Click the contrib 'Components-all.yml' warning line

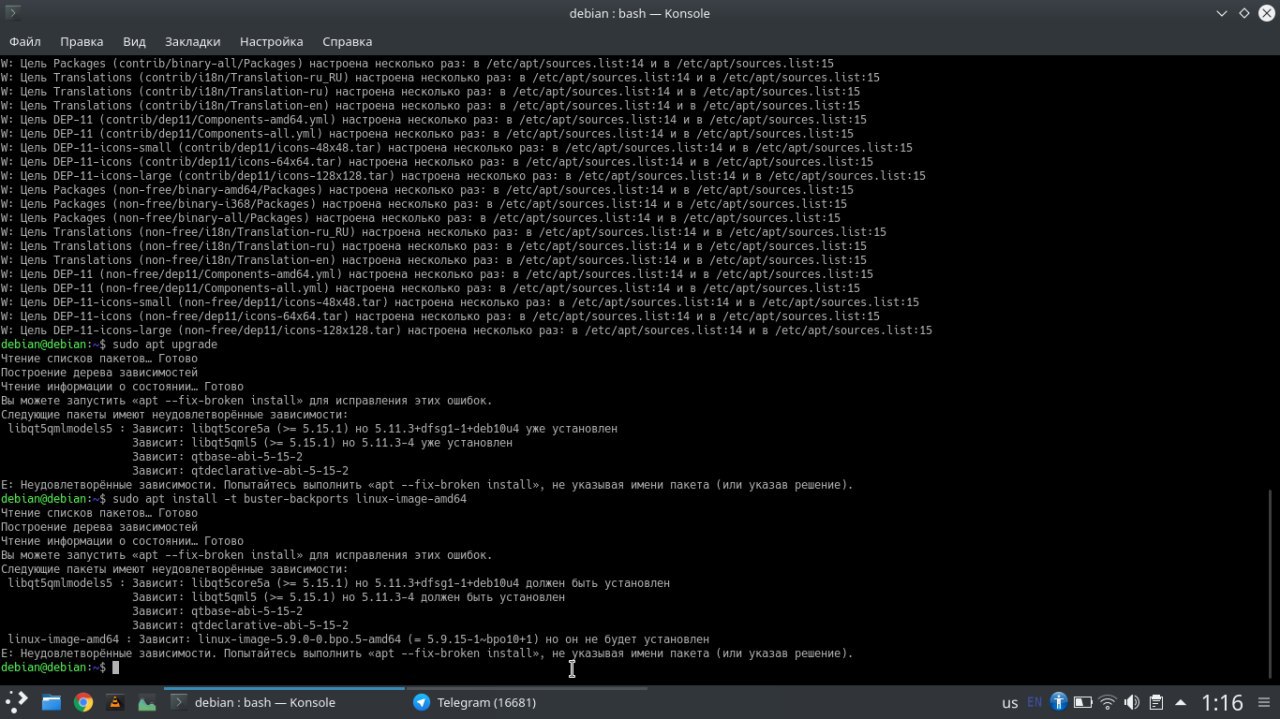[427, 133]
